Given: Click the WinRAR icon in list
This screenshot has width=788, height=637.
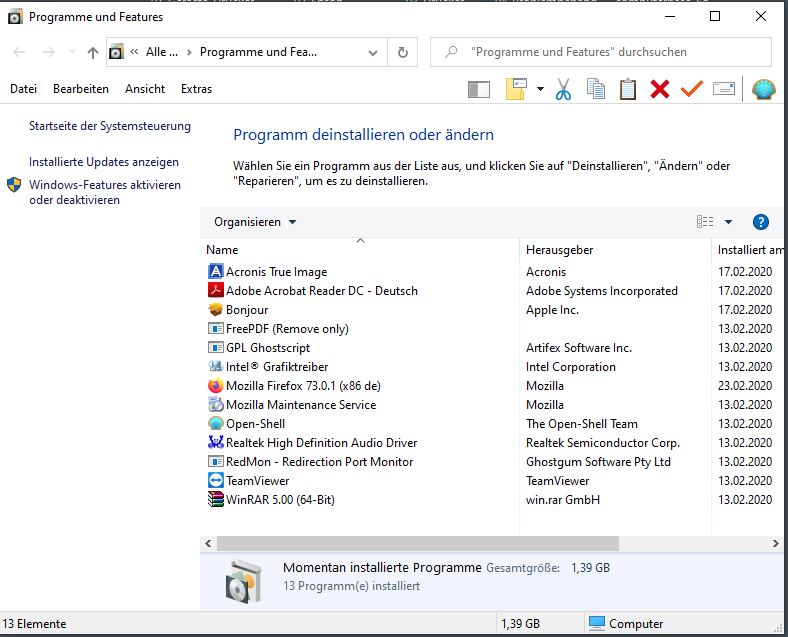Looking at the screenshot, I should coord(216,499).
